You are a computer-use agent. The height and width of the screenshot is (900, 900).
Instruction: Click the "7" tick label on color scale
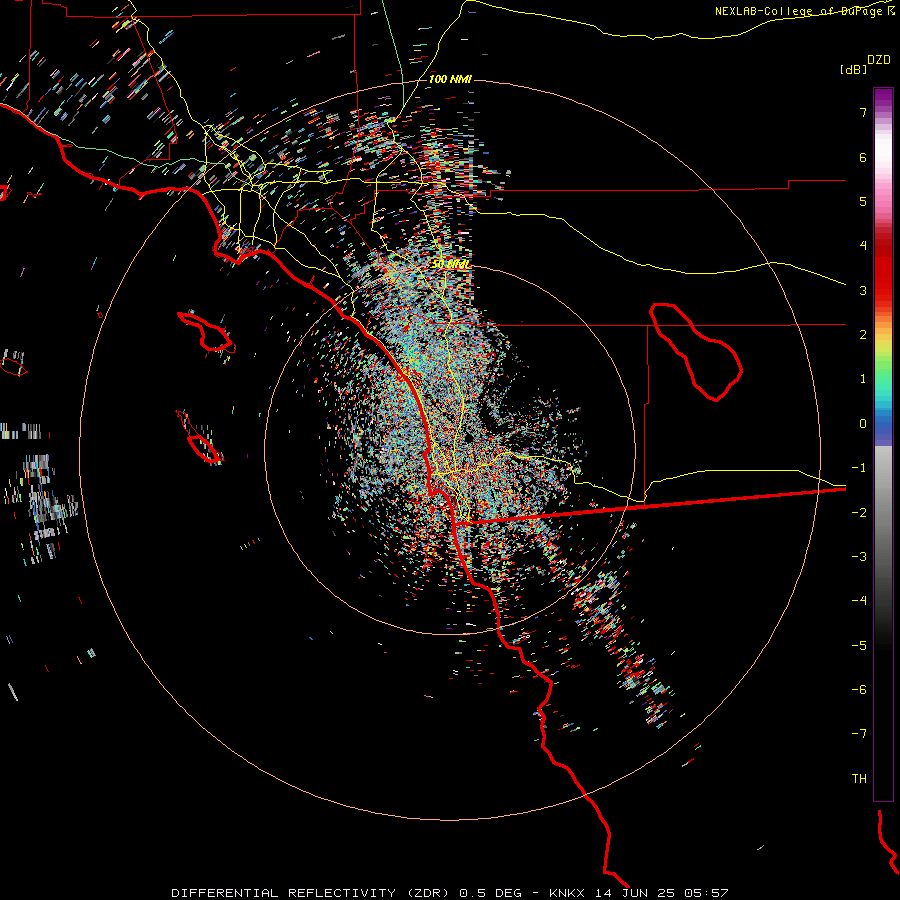863,112
